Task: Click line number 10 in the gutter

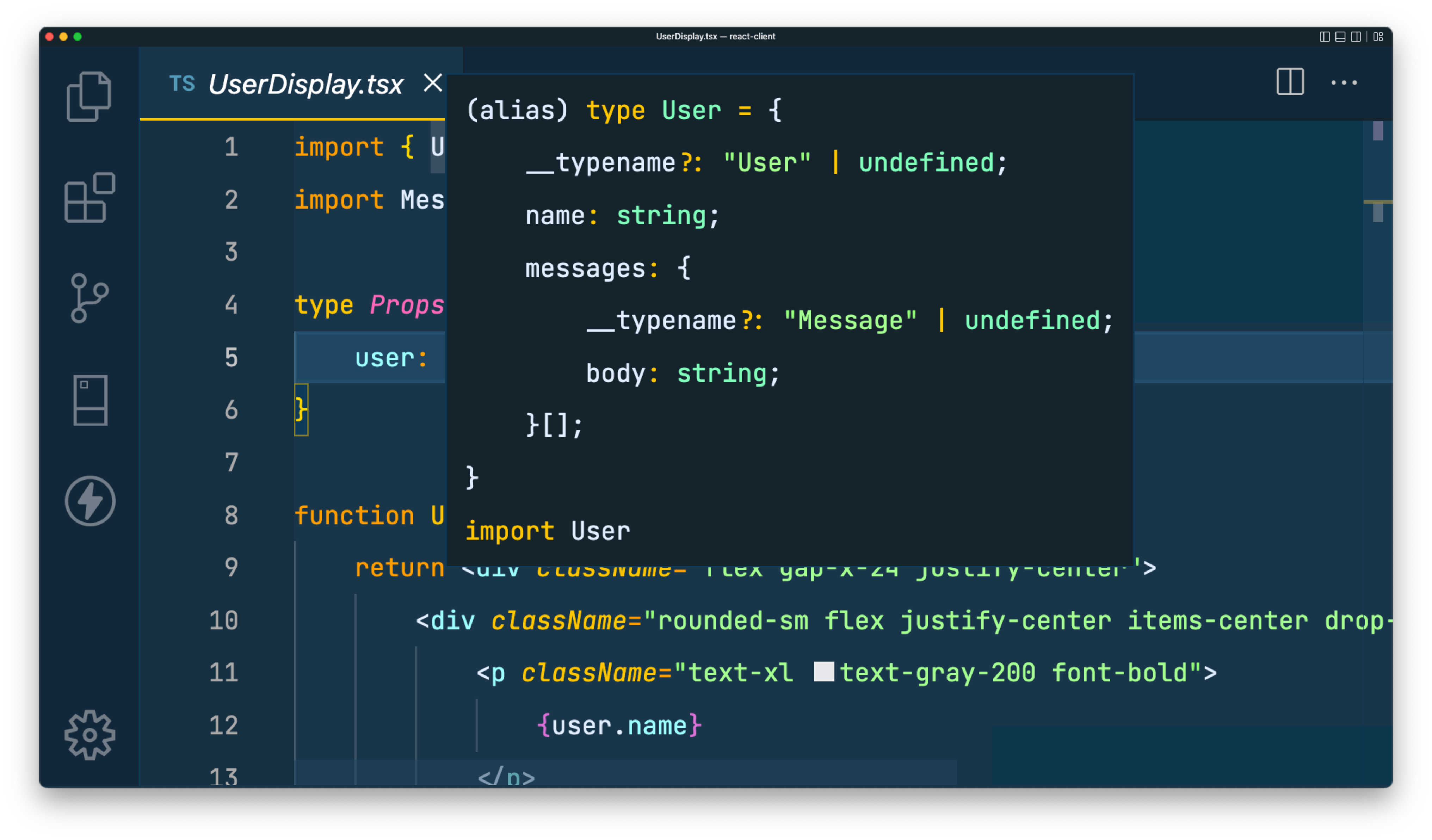Action: pyautogui.click(x=223, y=620)
